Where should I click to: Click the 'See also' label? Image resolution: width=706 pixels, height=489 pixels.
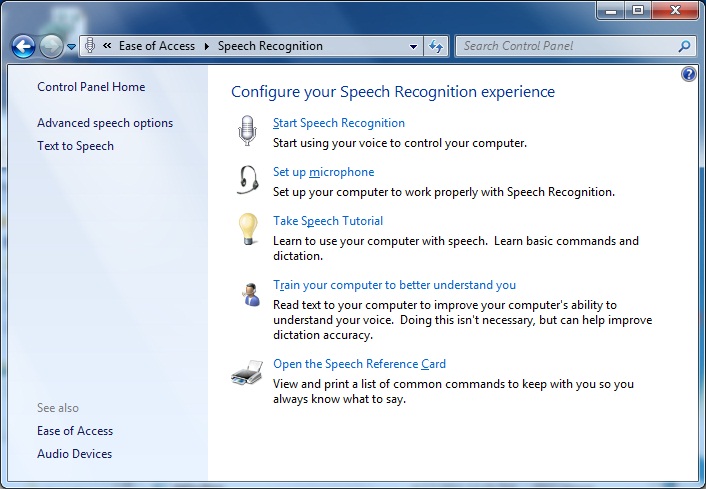point(58,408)
